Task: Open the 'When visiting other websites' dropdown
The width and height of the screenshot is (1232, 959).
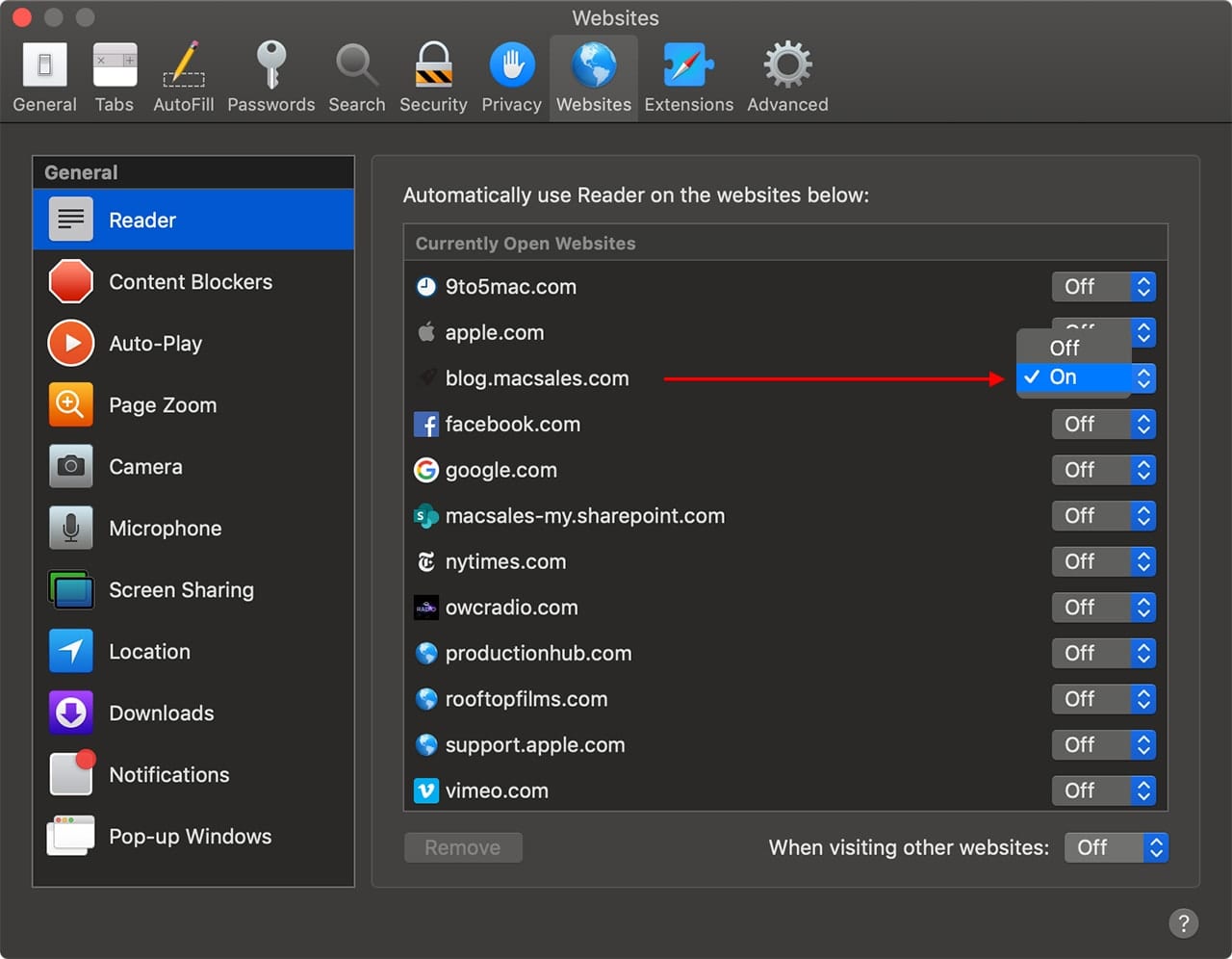Action: point(1116,848)
